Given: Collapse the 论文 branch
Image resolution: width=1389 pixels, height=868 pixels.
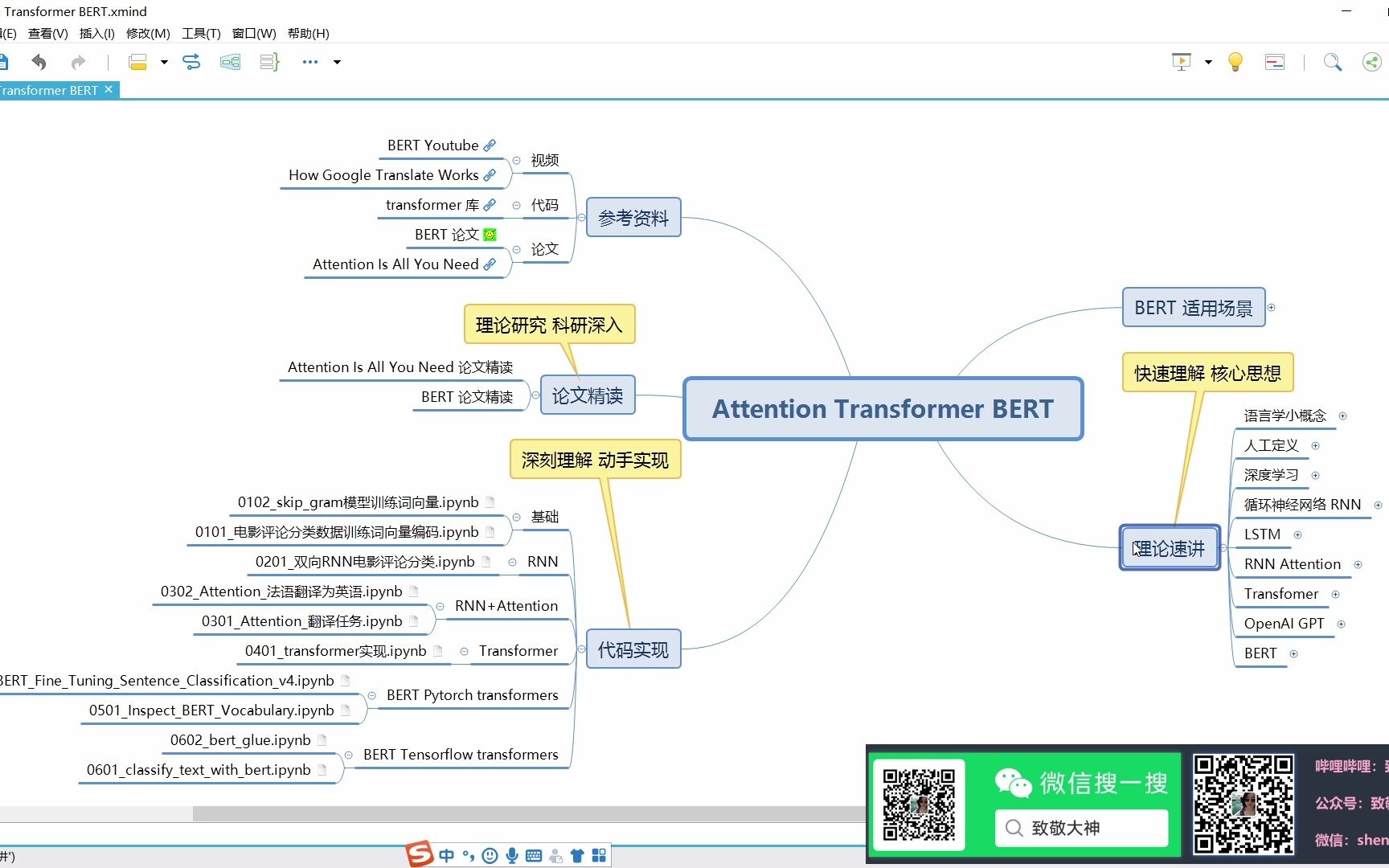Looking at the screenshot, I should 516,250.
